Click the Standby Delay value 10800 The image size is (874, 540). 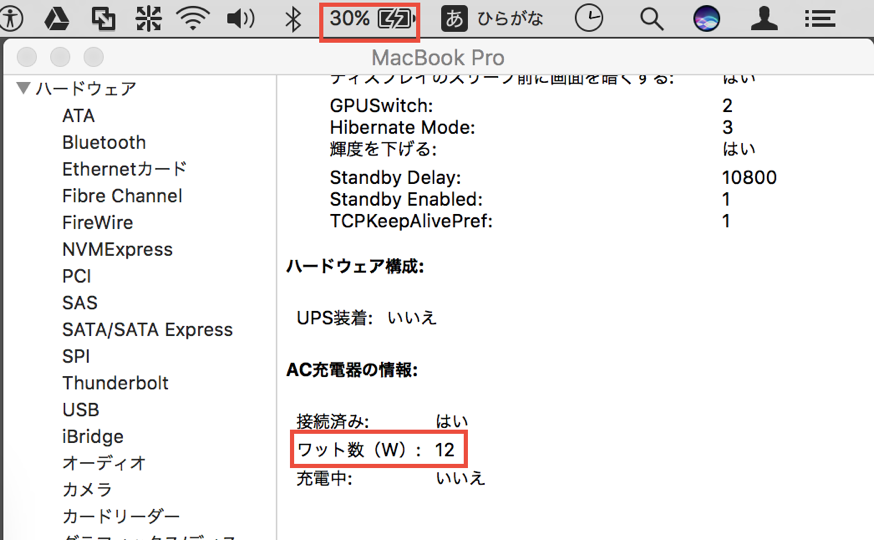[x=749, y=177]
